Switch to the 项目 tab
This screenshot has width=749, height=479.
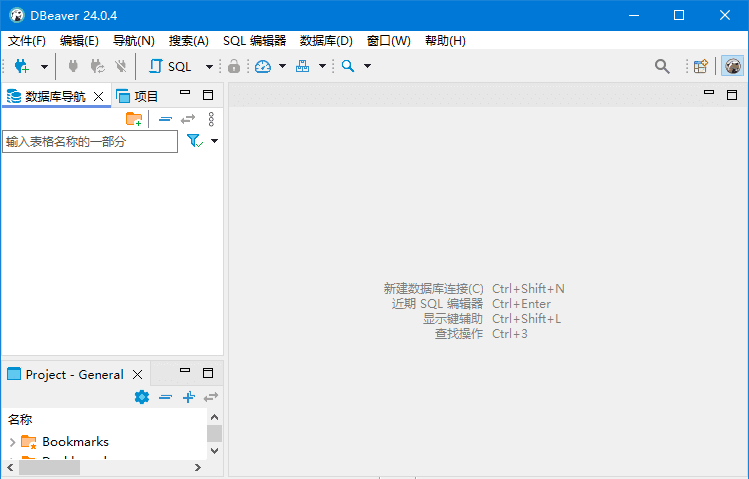pos(137,96)
